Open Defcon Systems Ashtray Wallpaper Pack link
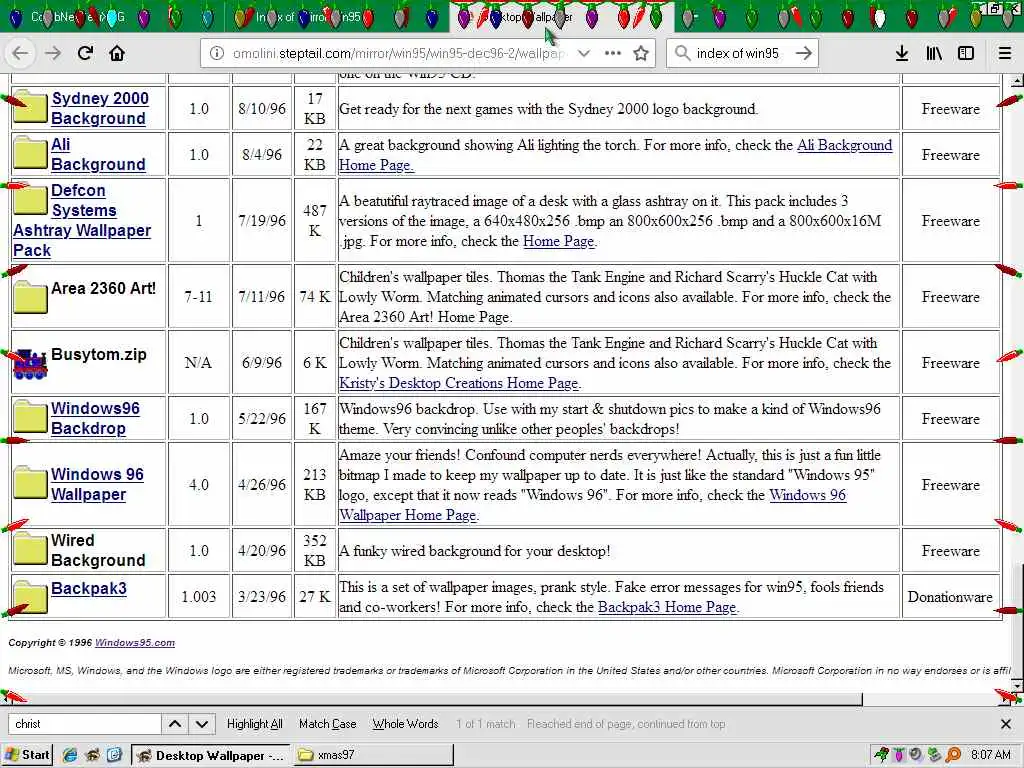Screen dimensions: 1024x768 click(82, 220)
